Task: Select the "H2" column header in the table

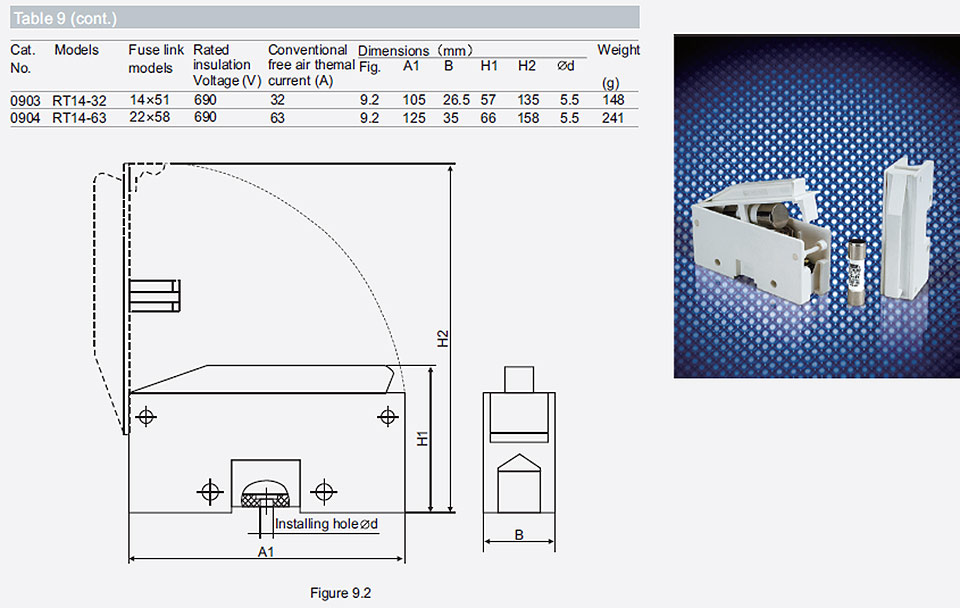Action: tap(527, 66)
